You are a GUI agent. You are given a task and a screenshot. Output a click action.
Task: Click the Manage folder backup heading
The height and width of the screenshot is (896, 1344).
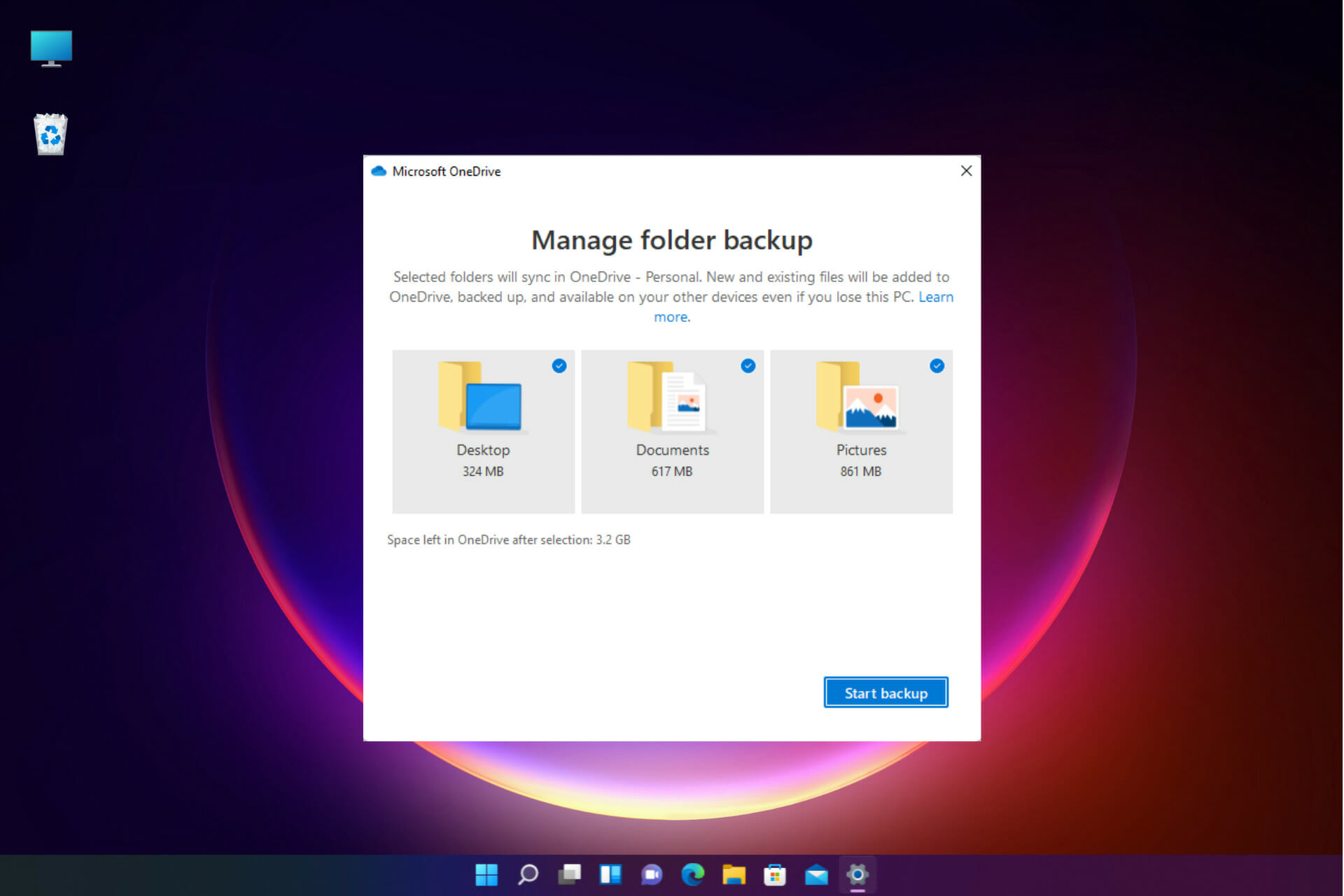[672, 240]
